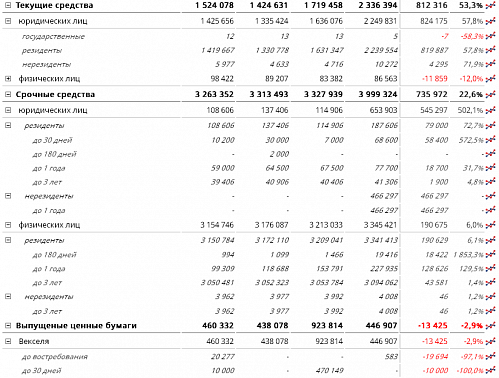Click chart icon next to 502,1% value
The image size is (499, 378).
tap(490, 110)
